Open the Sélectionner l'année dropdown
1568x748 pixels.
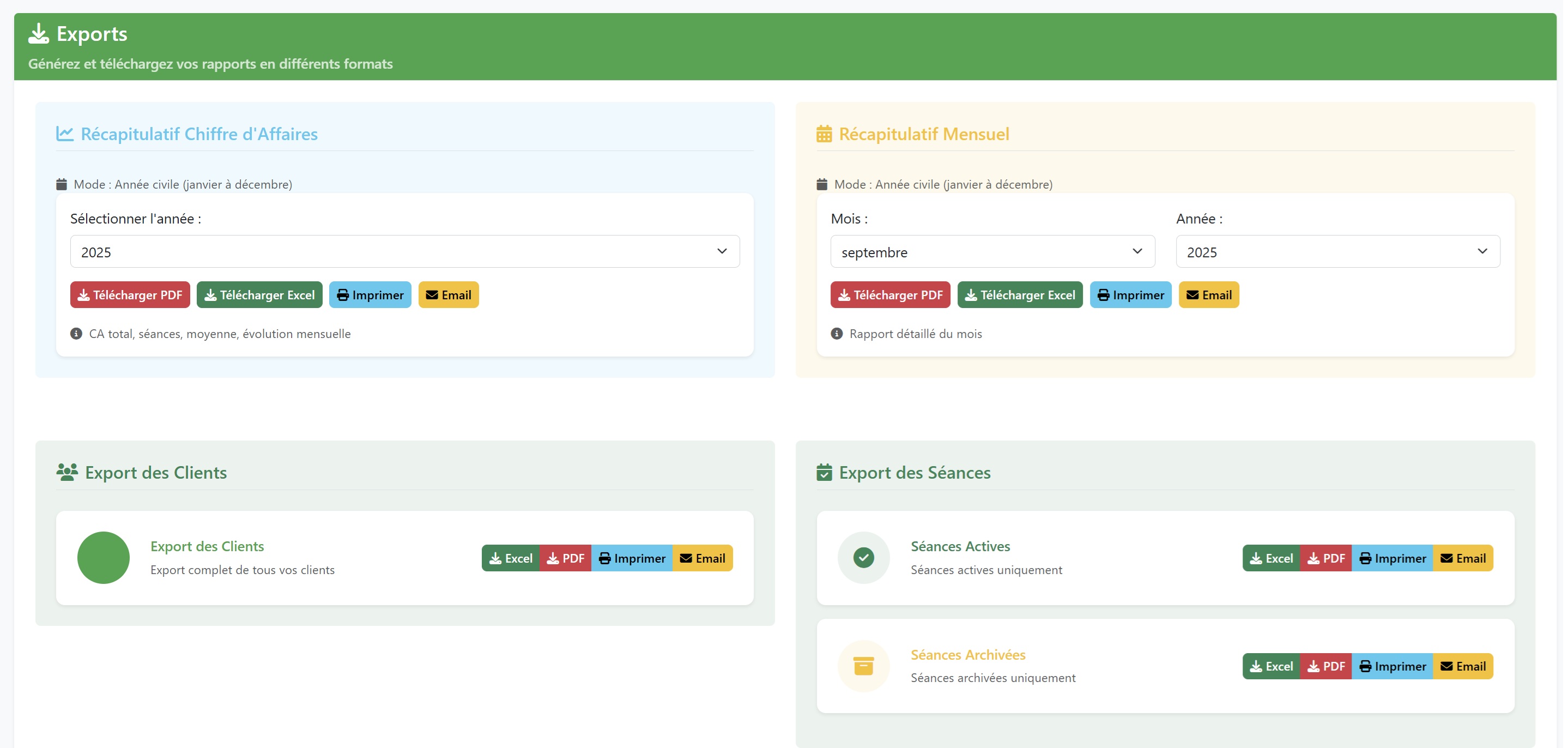click(404, 251)
